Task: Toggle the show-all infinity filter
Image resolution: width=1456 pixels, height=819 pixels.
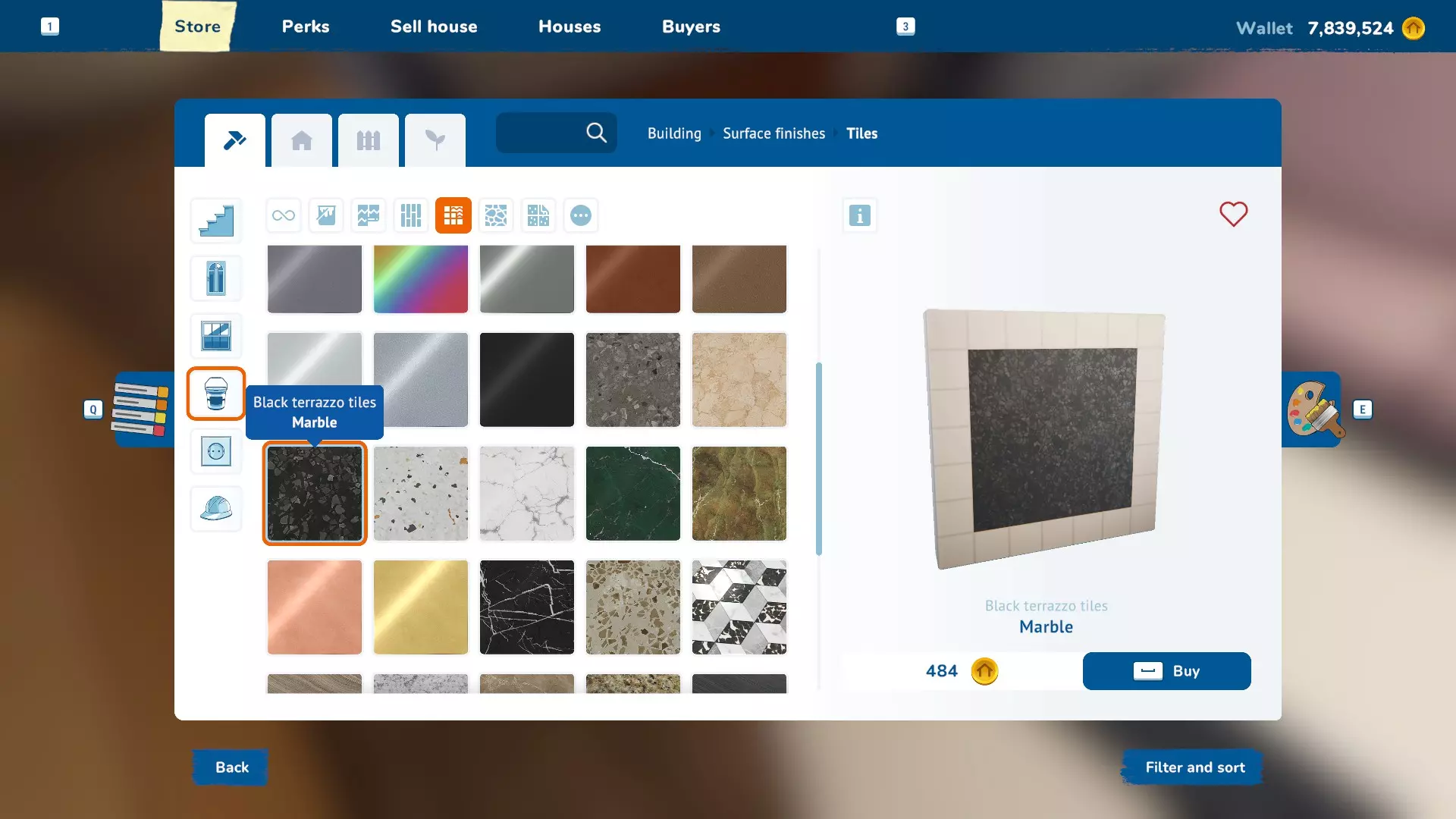Action: point(284,215)
